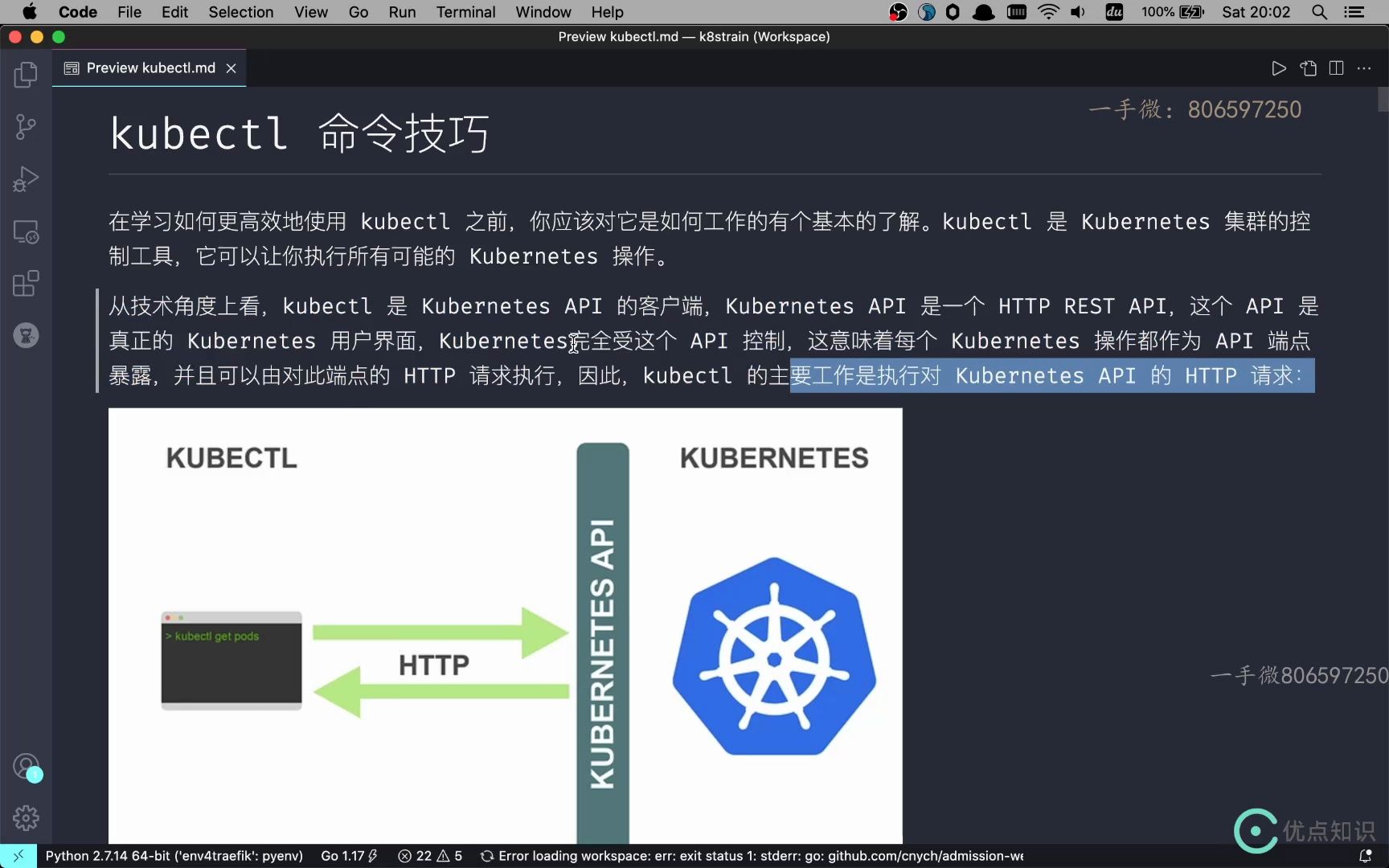Viewport: 1389px width, 868px height.
Task: Open the Explorer view in activity bar
Action: 26,75
